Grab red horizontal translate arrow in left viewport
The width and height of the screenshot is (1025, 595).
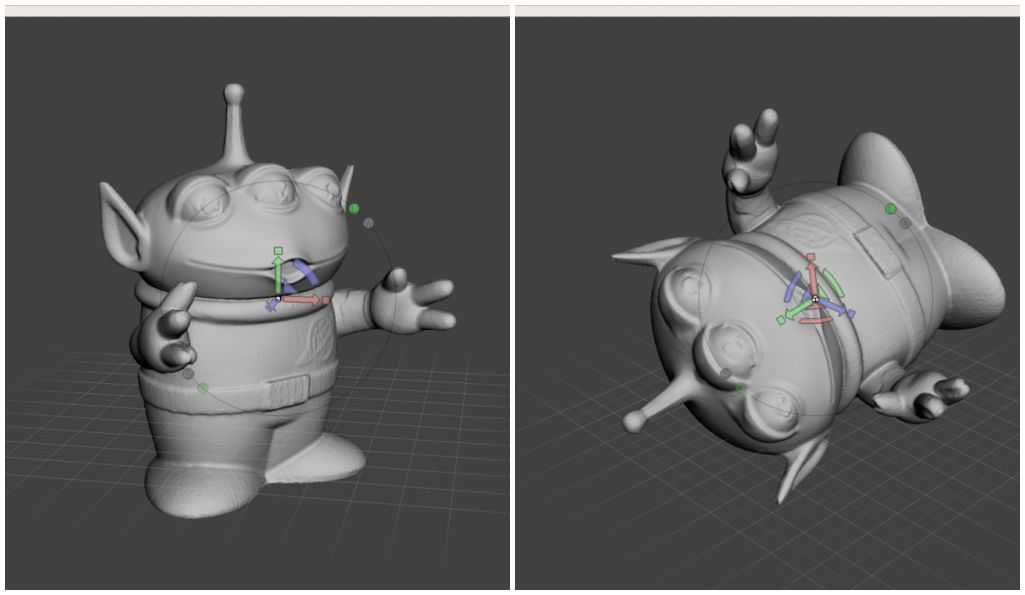pos(301,299)
